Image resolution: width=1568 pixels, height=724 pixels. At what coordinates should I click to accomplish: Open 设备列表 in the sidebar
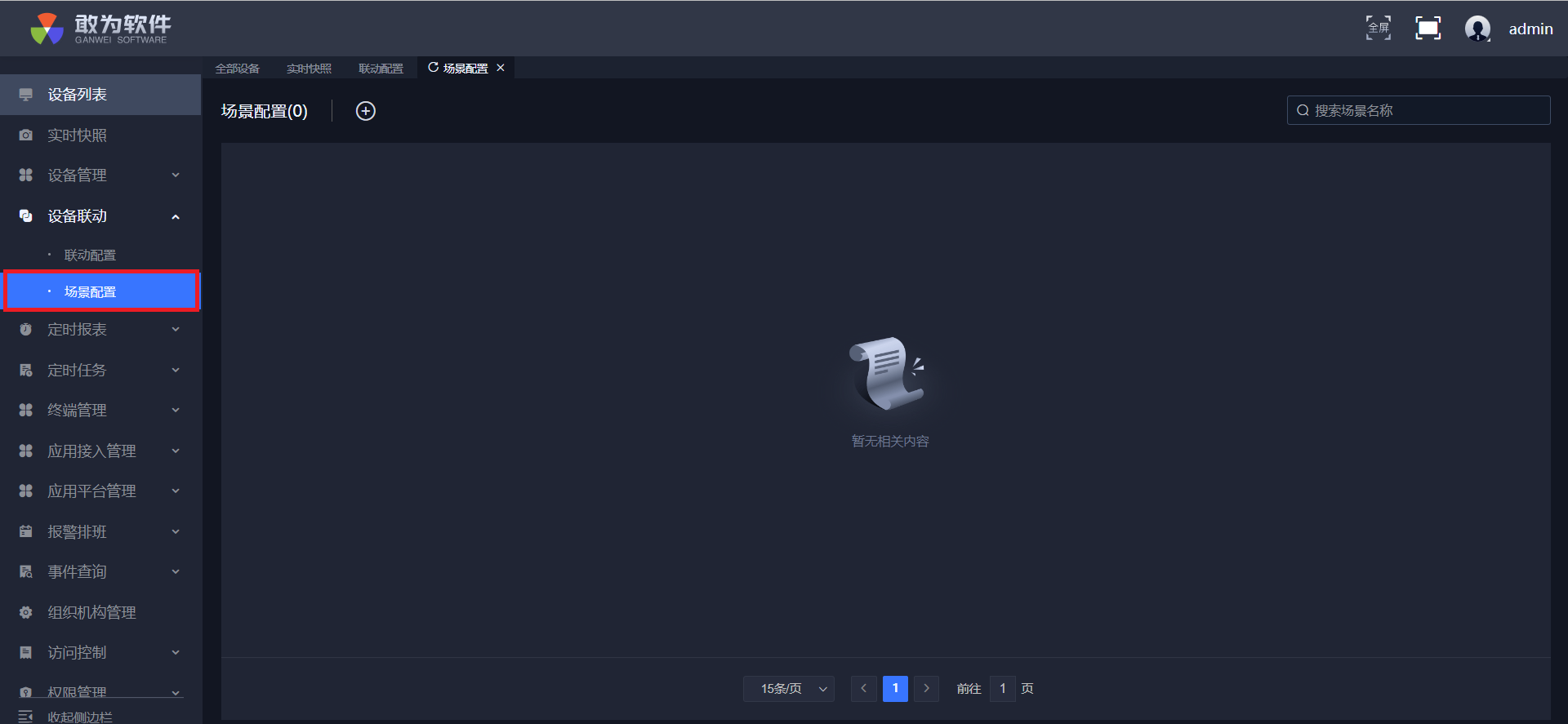(x=100, y=95)
